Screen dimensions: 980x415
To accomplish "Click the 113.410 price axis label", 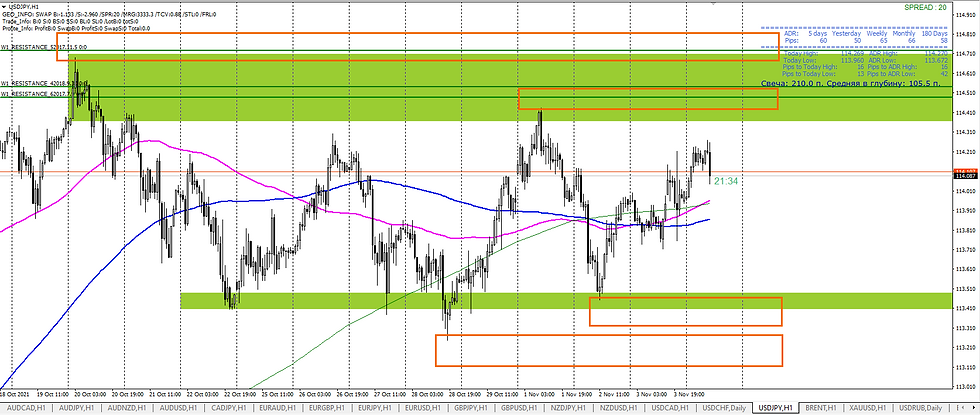I will (967, 308).
